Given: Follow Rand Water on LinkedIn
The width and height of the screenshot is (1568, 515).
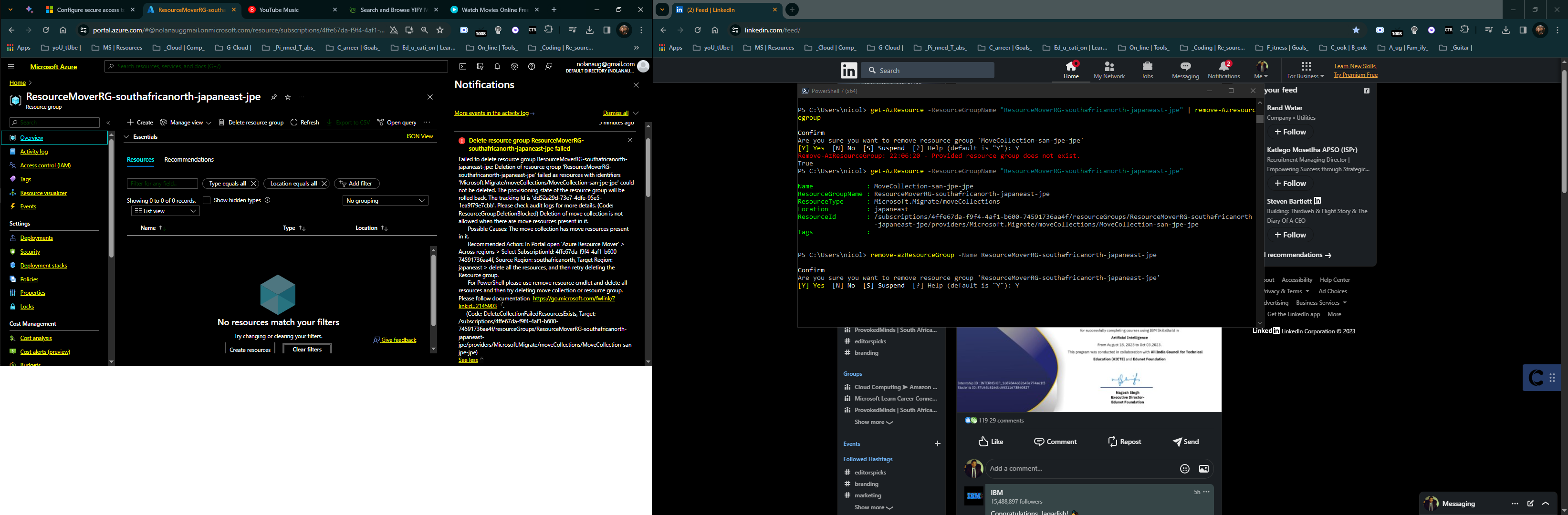Looking at the screenshot, I should tap(1290, 132).
